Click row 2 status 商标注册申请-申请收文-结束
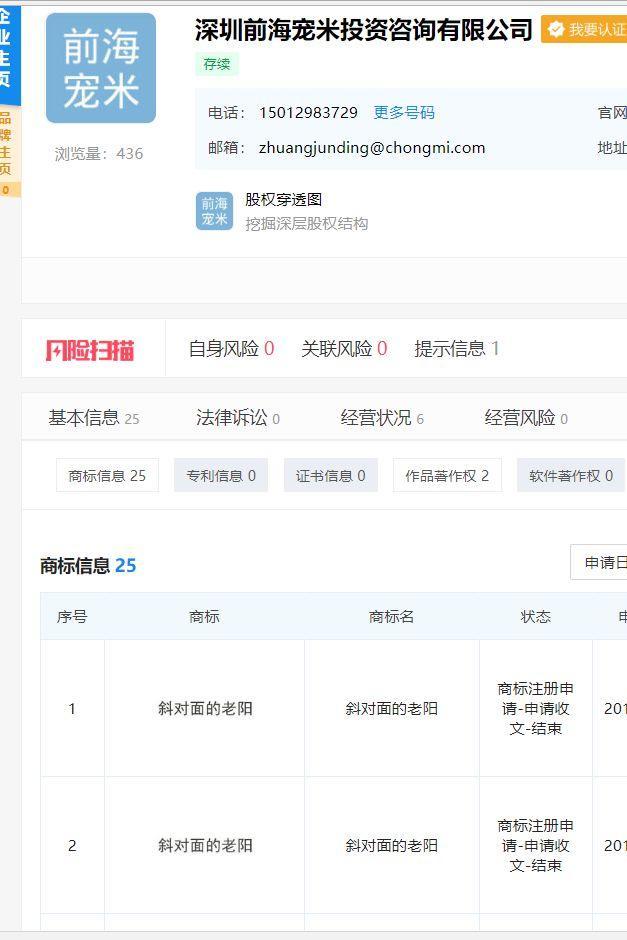Viewport: 627px width, 940px height. [536, 845]
